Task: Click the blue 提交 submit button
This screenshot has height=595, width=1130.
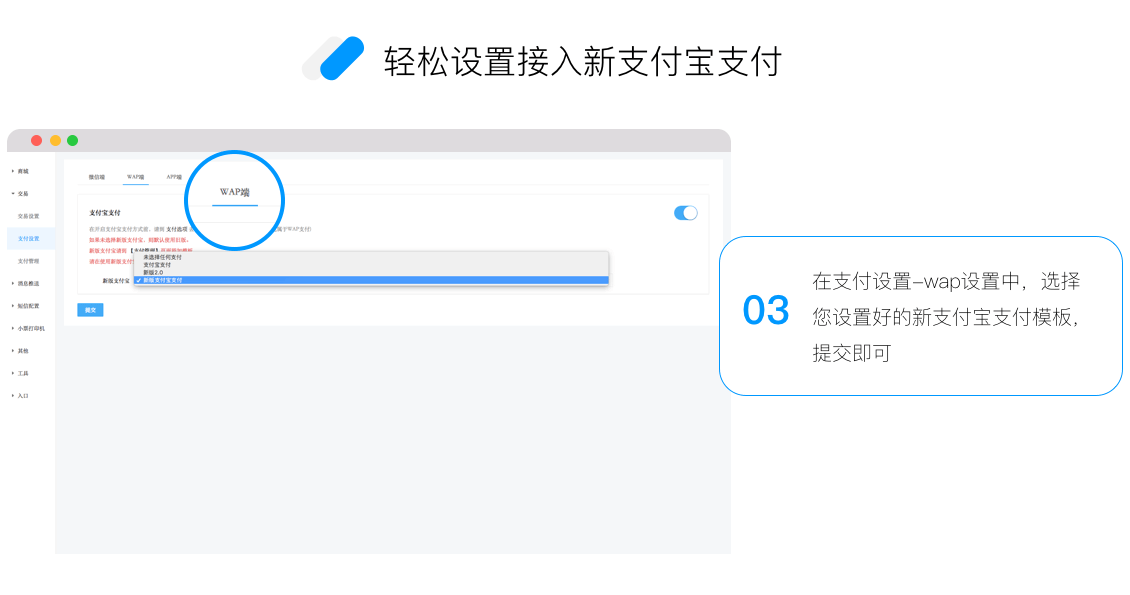Action: coord(90,310)
